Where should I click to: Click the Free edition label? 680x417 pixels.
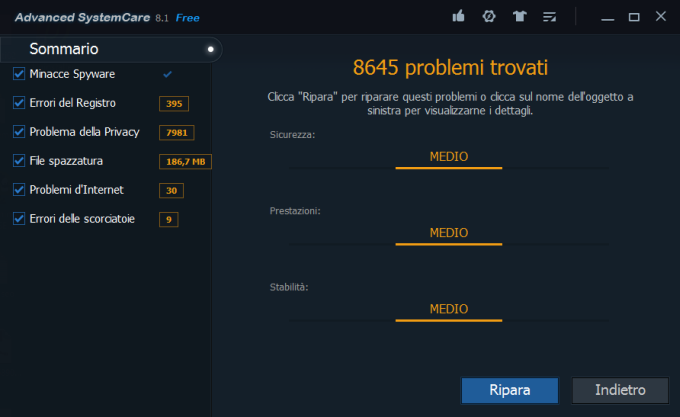pyautogui.click(x=187, y=18)
